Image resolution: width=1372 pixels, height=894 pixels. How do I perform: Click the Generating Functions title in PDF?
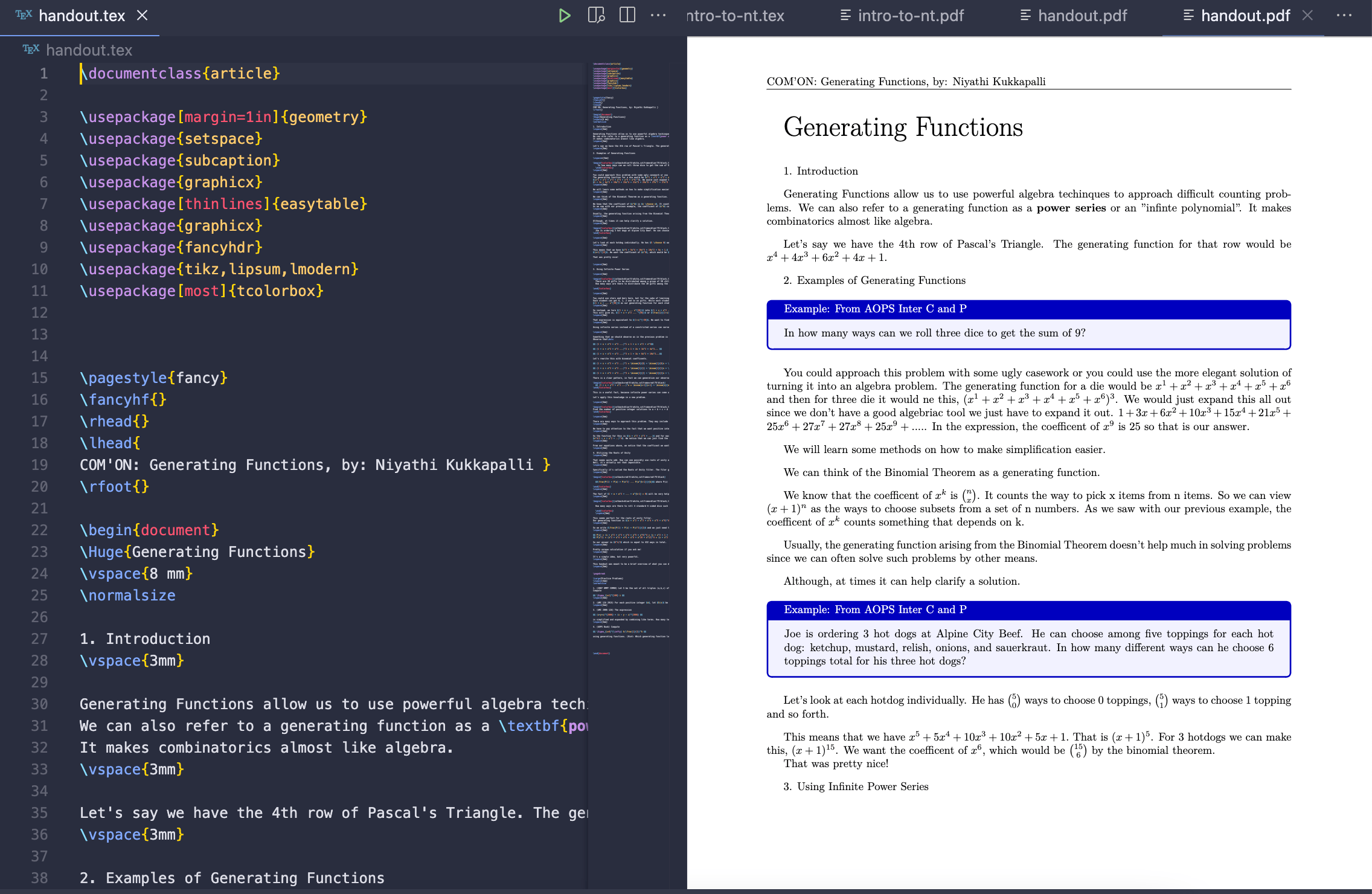[903, 127]
